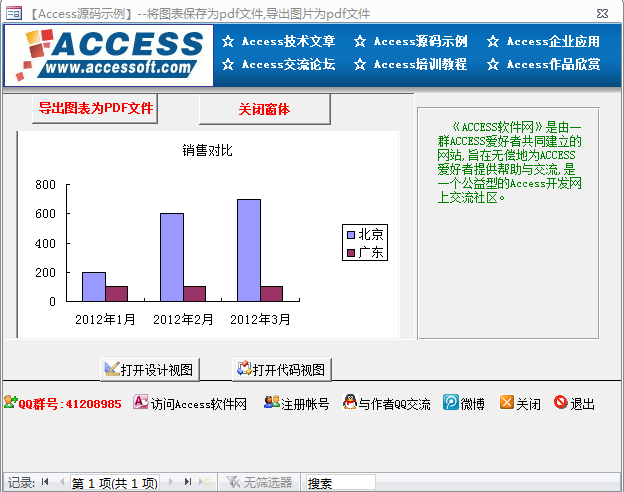Click the Access icon beside 访问Access软件网
Viewport: 624px width, 492px height.
(x=141, y=402)
